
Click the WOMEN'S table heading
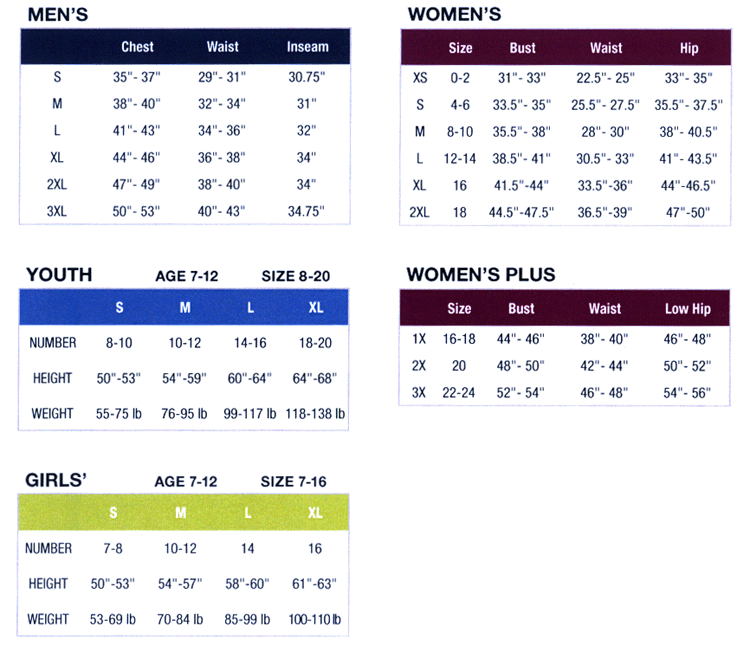pos(454,14)
